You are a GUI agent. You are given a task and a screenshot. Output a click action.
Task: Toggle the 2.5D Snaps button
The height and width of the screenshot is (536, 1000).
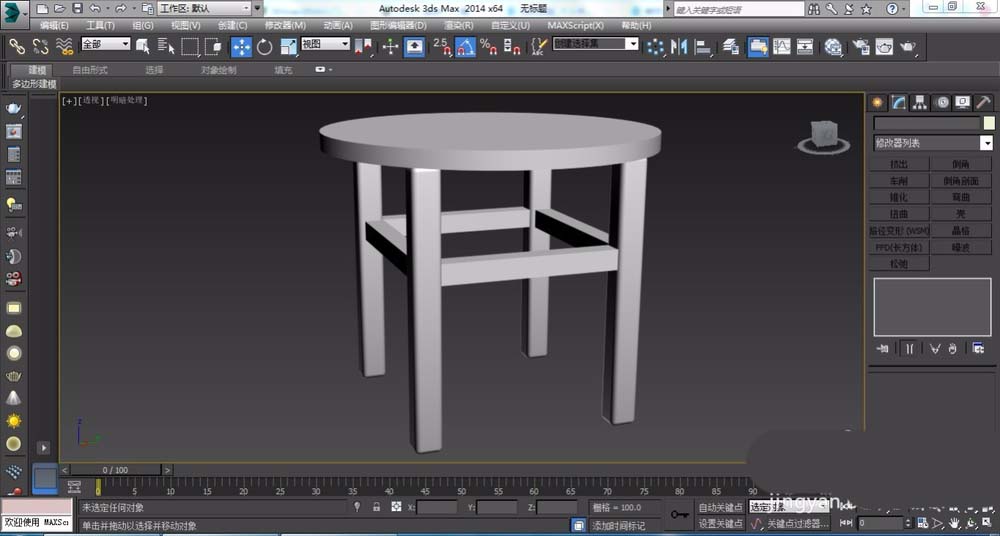(x=442, y=47)
